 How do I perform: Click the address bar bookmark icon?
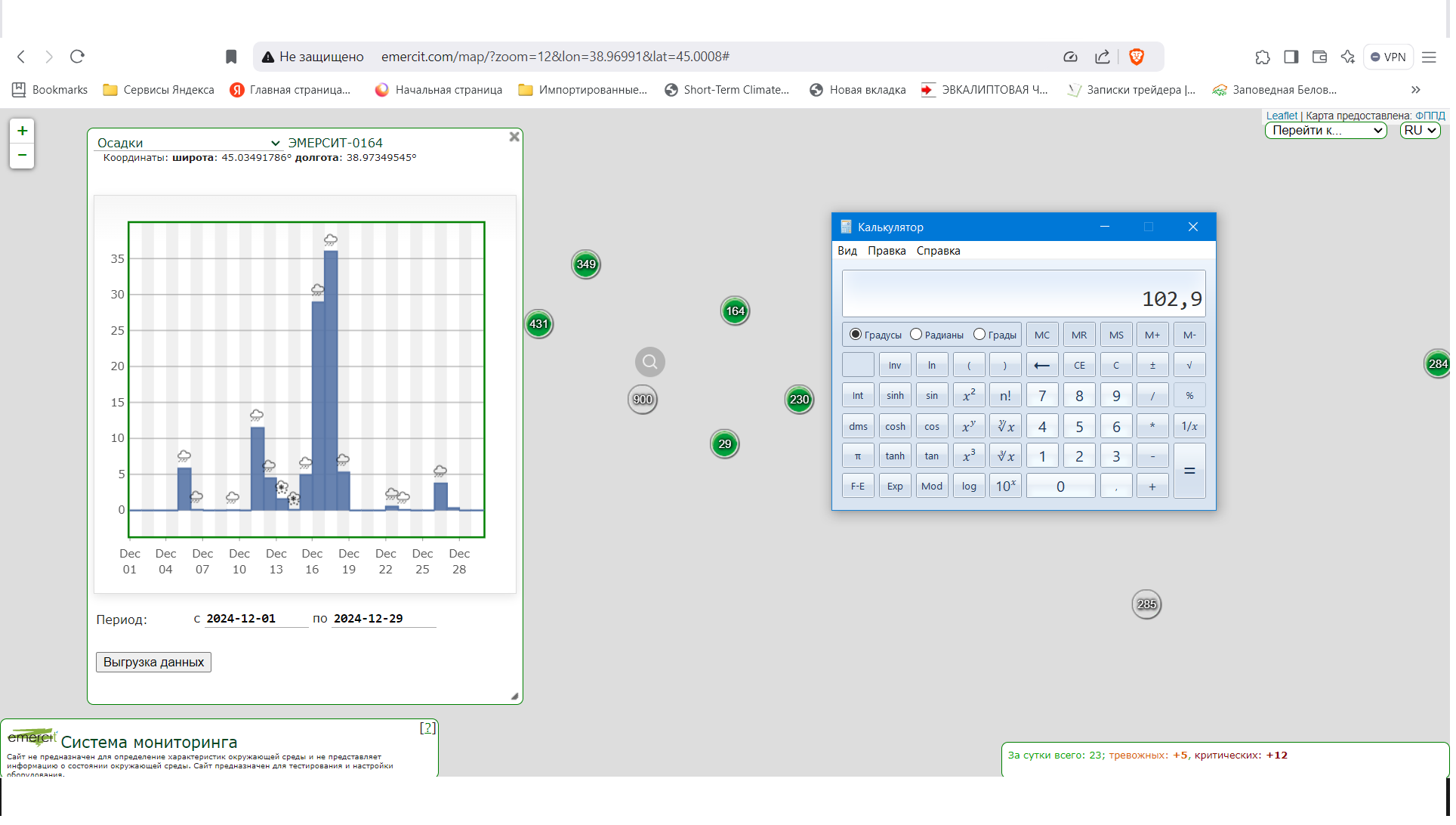coord(232,57)
